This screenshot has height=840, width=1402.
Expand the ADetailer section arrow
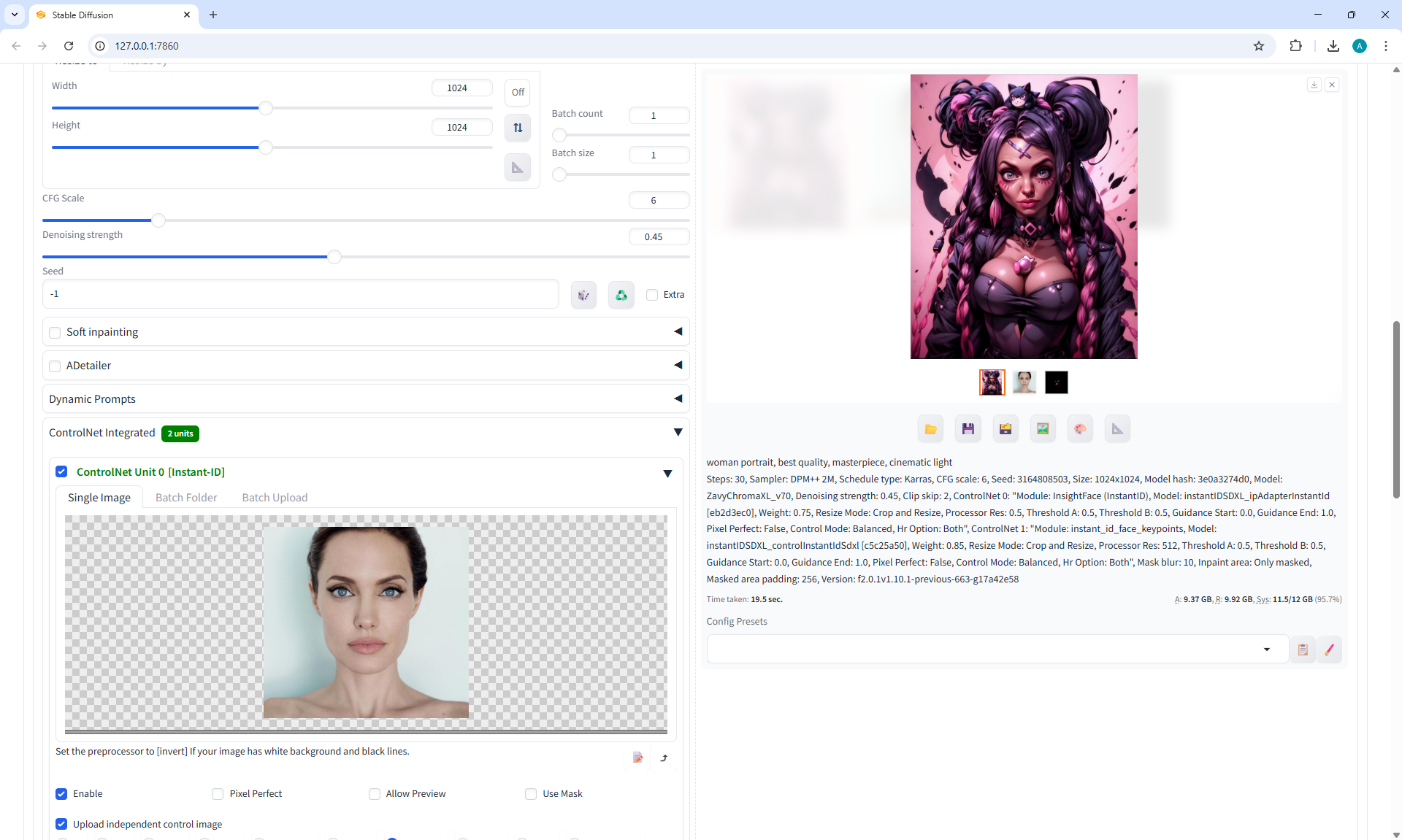[x=678, y=365]
